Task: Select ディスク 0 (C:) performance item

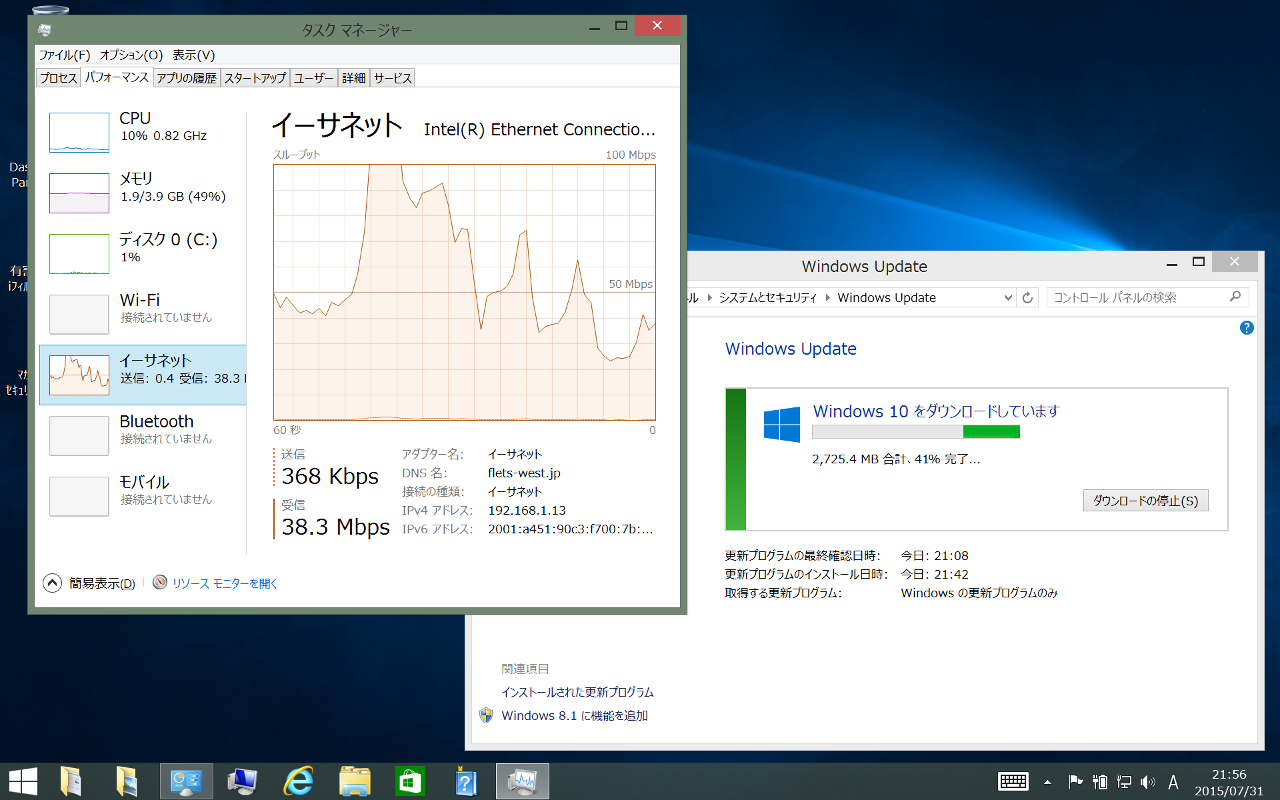Action: pyautogui.click(x=142, y=254)
